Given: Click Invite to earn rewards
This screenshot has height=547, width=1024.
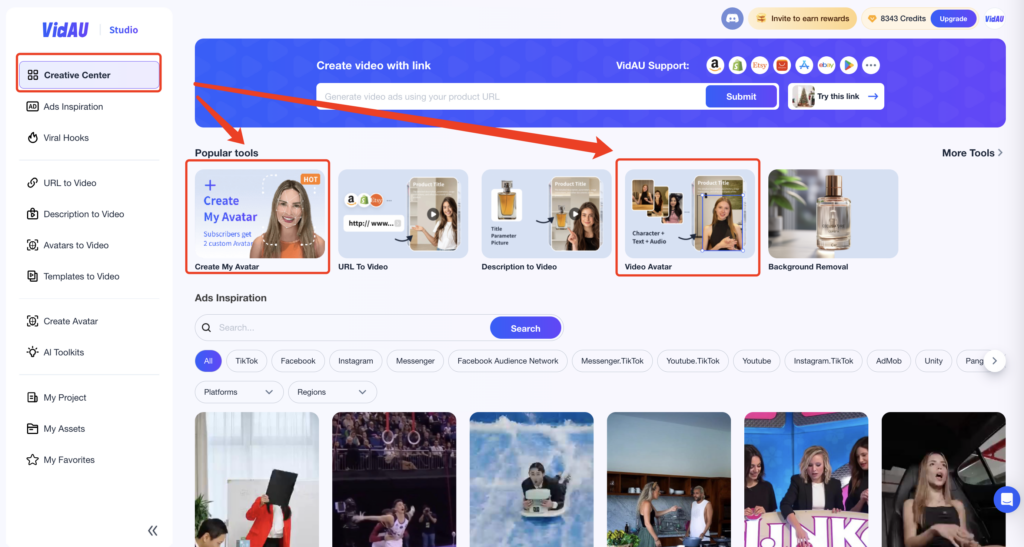Looking at the screenshot, I should (803, 19).
